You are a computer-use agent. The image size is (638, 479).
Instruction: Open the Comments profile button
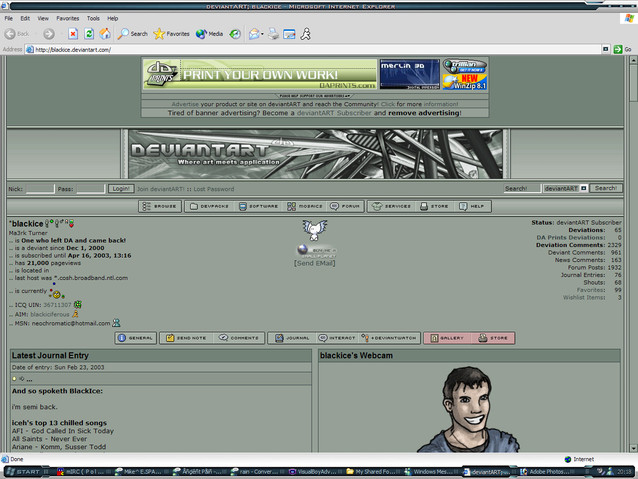click(239, 338)
